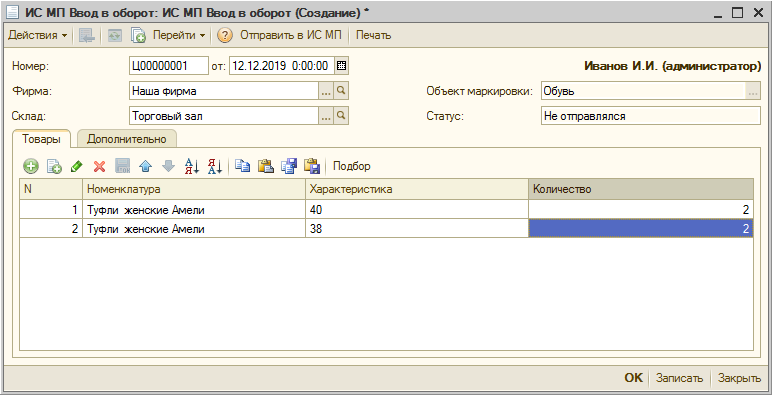Switch to the Дополнительно tab
Image resolution: width=772 pixels, height=395 pixels.
(x=127, y=139)
